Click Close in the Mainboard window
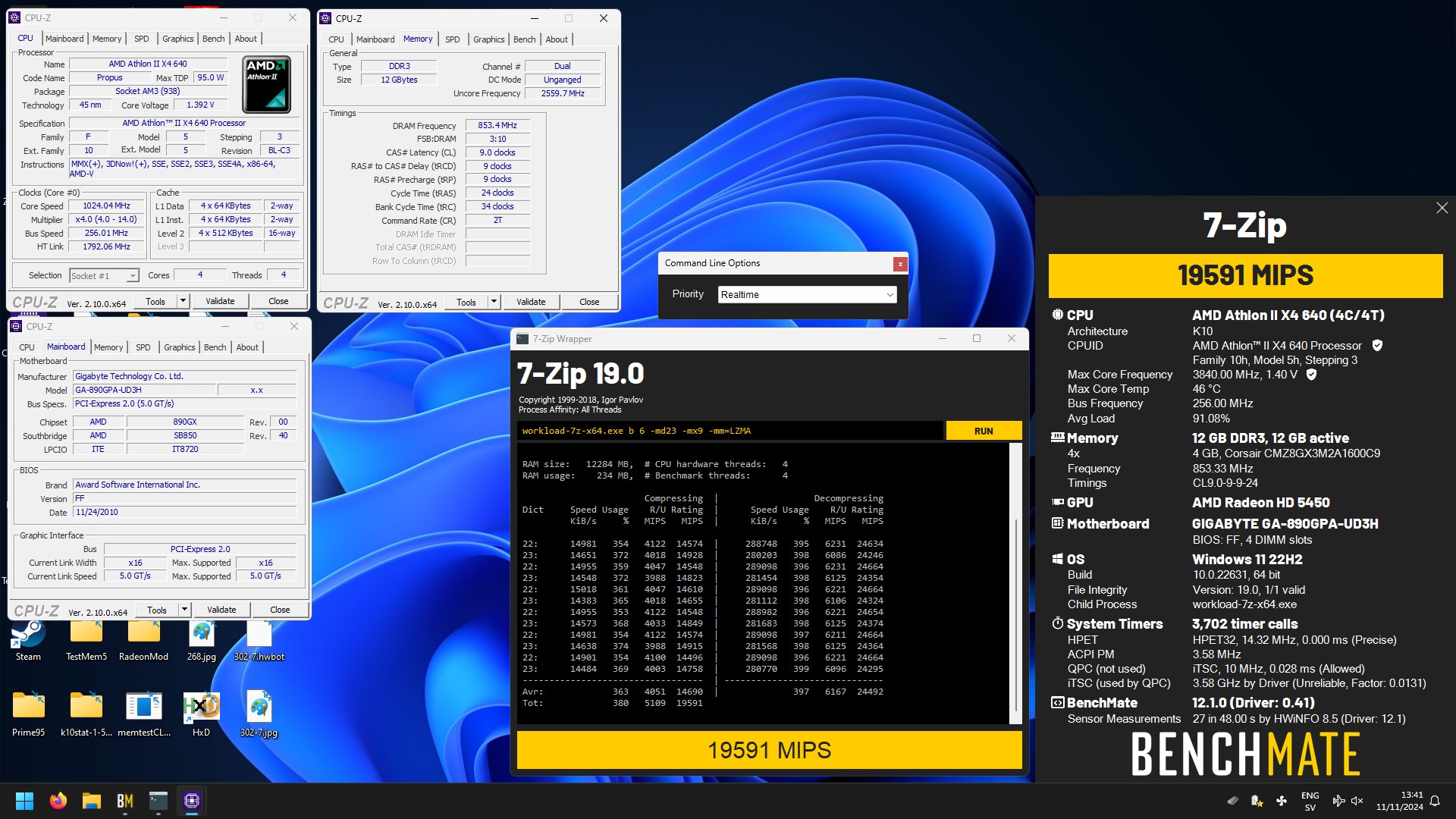The image size is (1456, 819). (280, 610)
